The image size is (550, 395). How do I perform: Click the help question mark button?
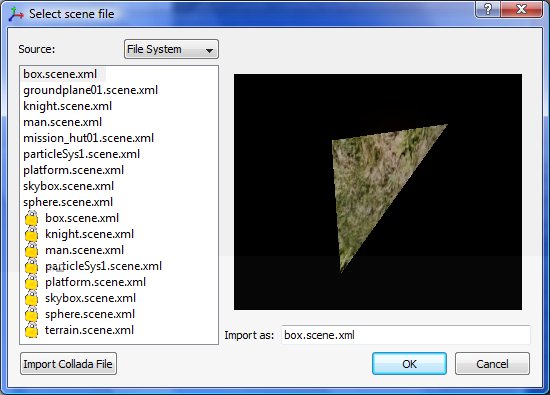pyautogui.click(x=488, y=9)
